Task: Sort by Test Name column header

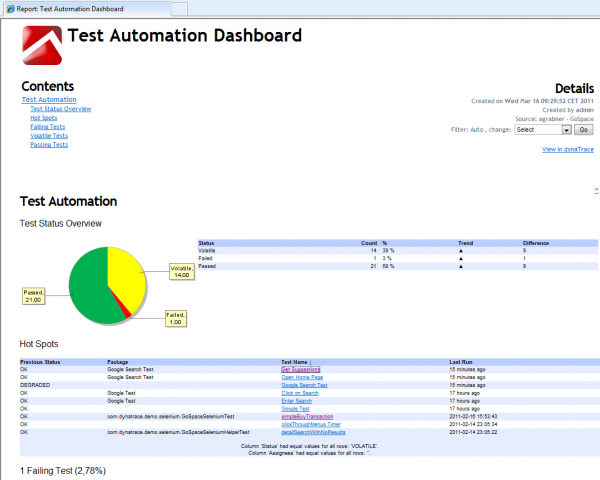Action: click(x=297, y=362)
